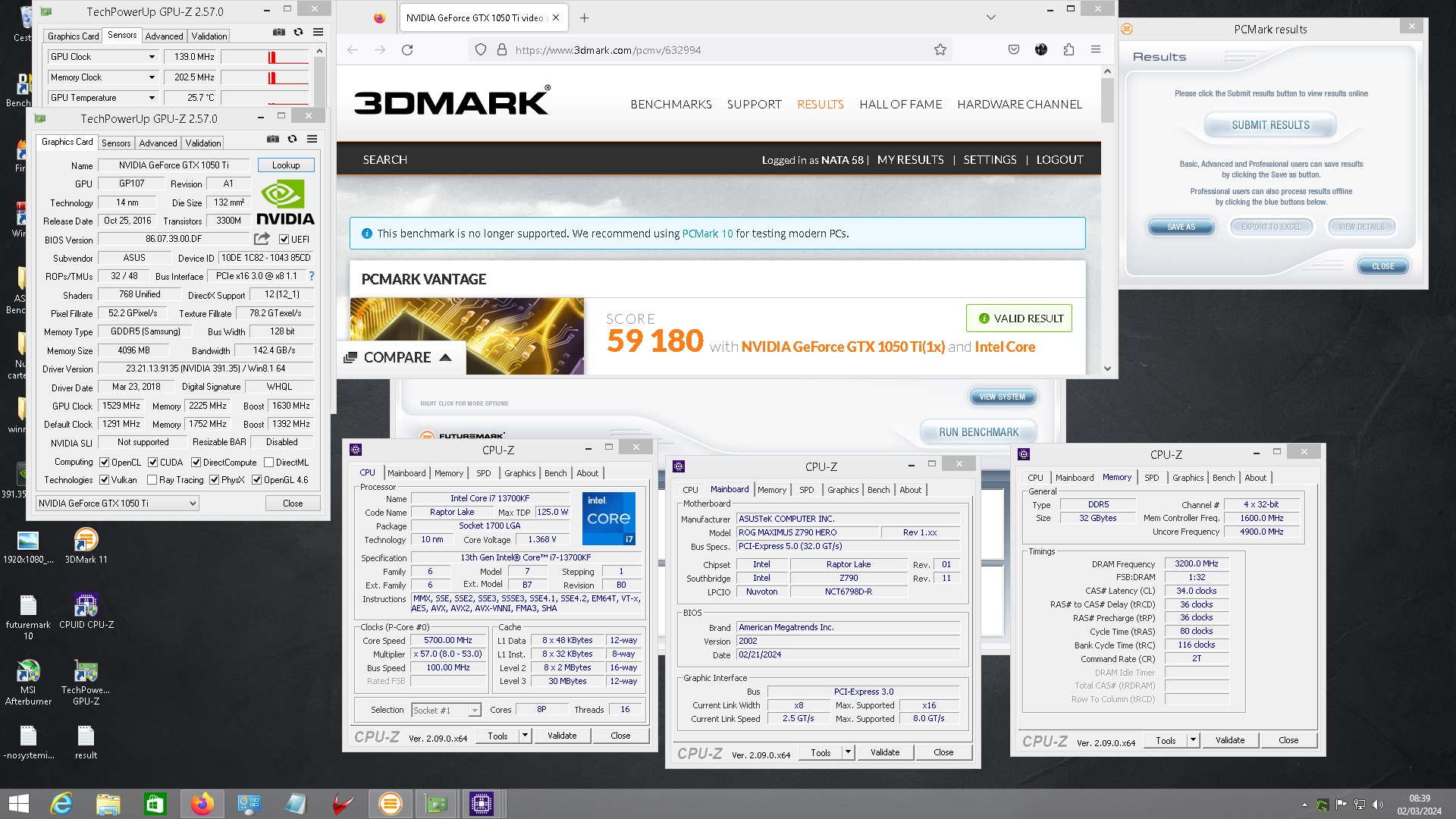Image resolution: width=1456 pixels, height=819 pixels.
Task: Toggle CUDA checkbox in GPU-Z
Action: pos(153,463)
